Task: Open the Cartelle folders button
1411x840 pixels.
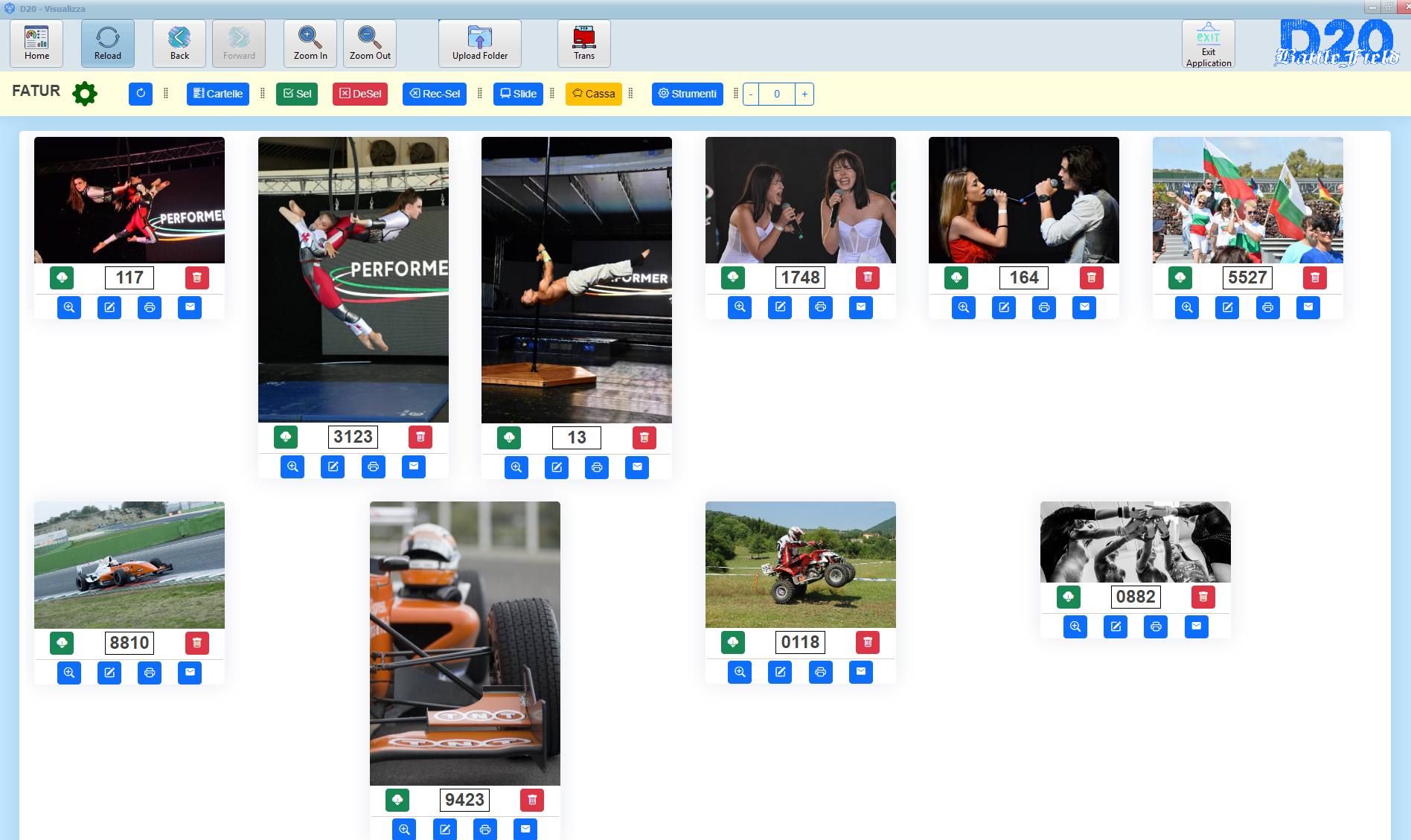Action: tap(218, 94)
